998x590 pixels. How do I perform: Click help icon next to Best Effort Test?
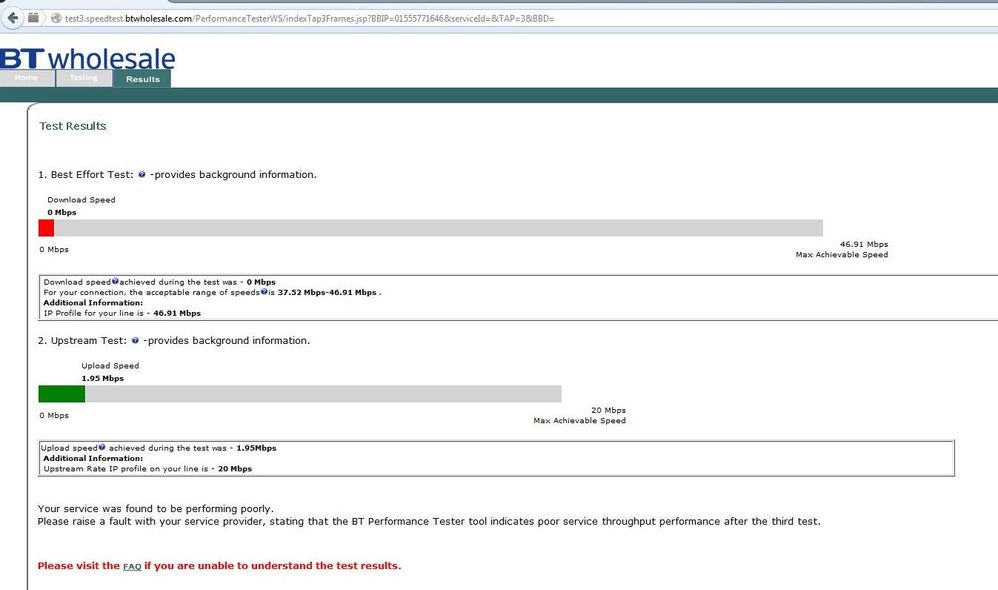pyautogui.click(x=142, y=174)
